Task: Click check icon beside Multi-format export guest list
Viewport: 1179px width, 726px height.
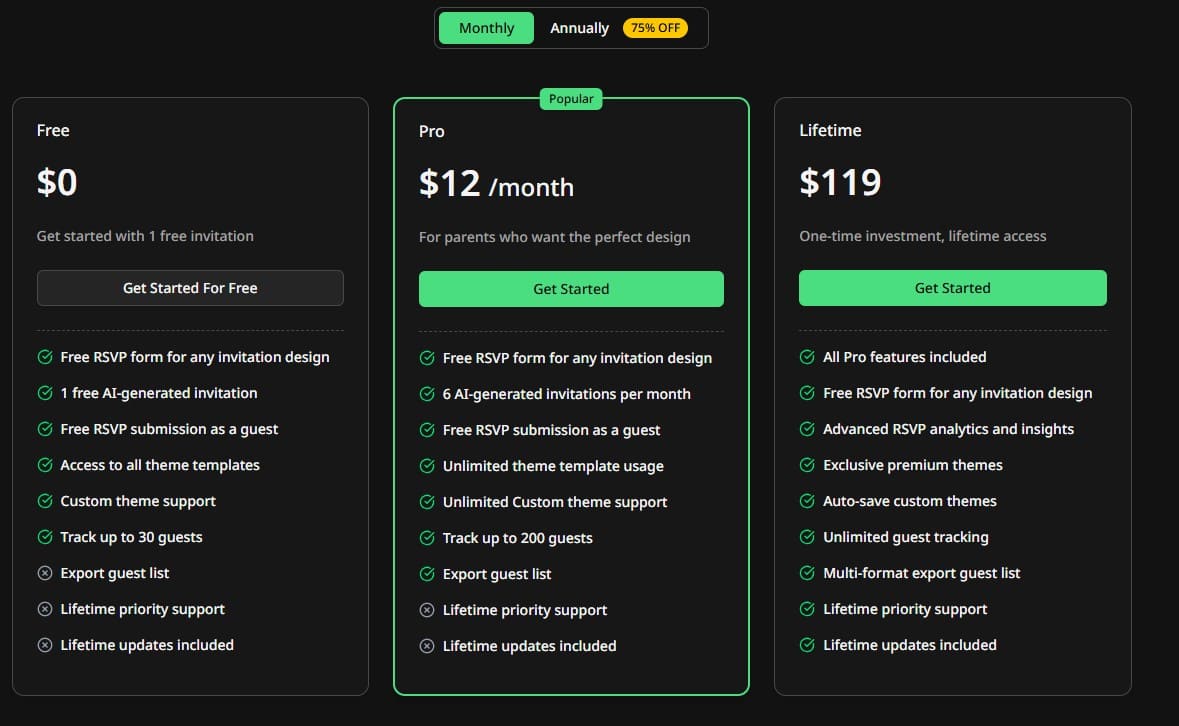Action: pos(807,573)
